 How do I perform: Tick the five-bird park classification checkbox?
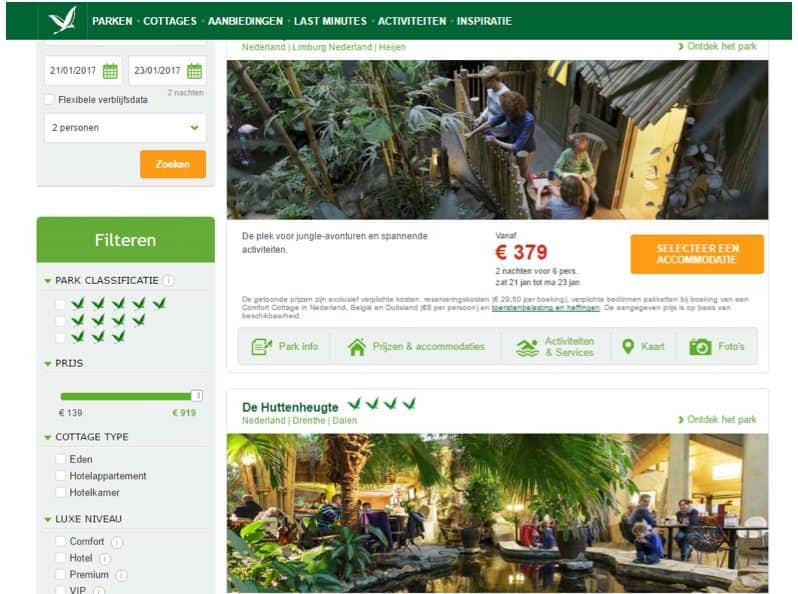61,304
